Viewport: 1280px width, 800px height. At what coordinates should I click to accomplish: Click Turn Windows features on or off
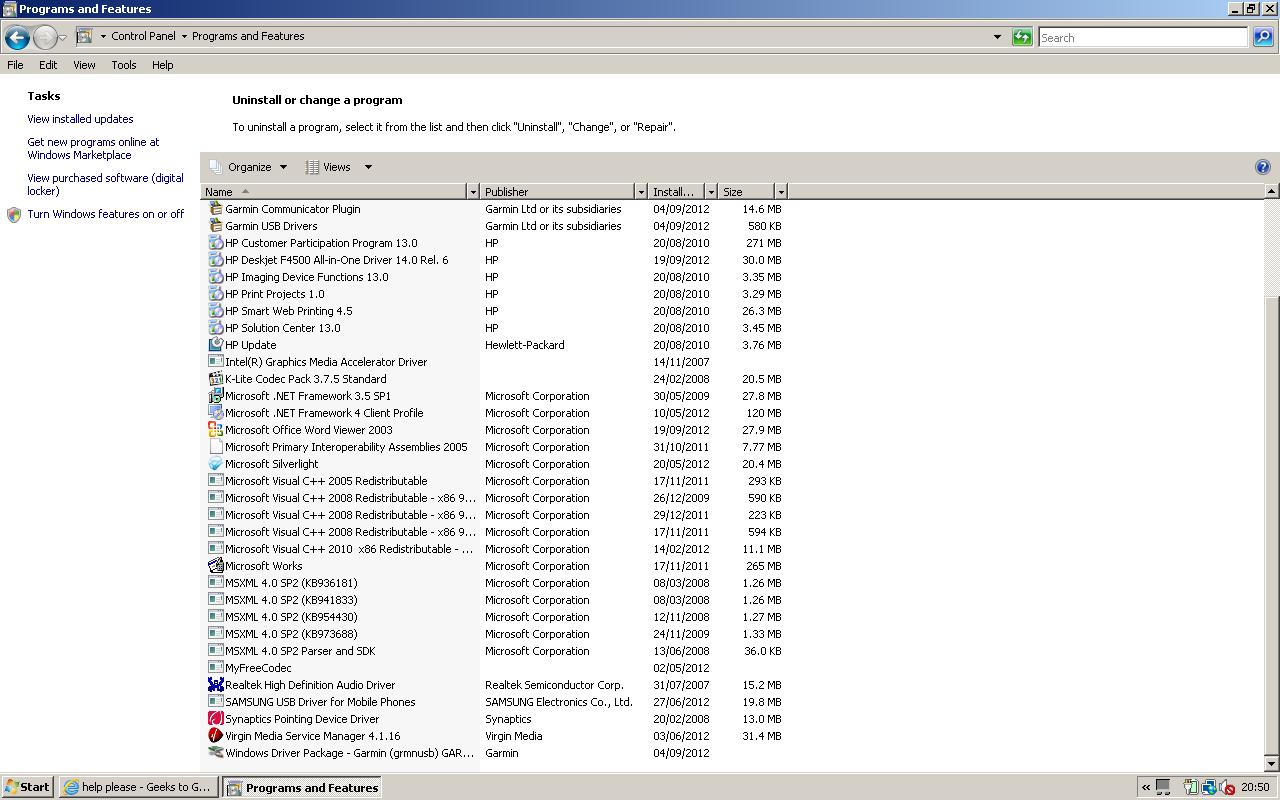click(105, 214)
